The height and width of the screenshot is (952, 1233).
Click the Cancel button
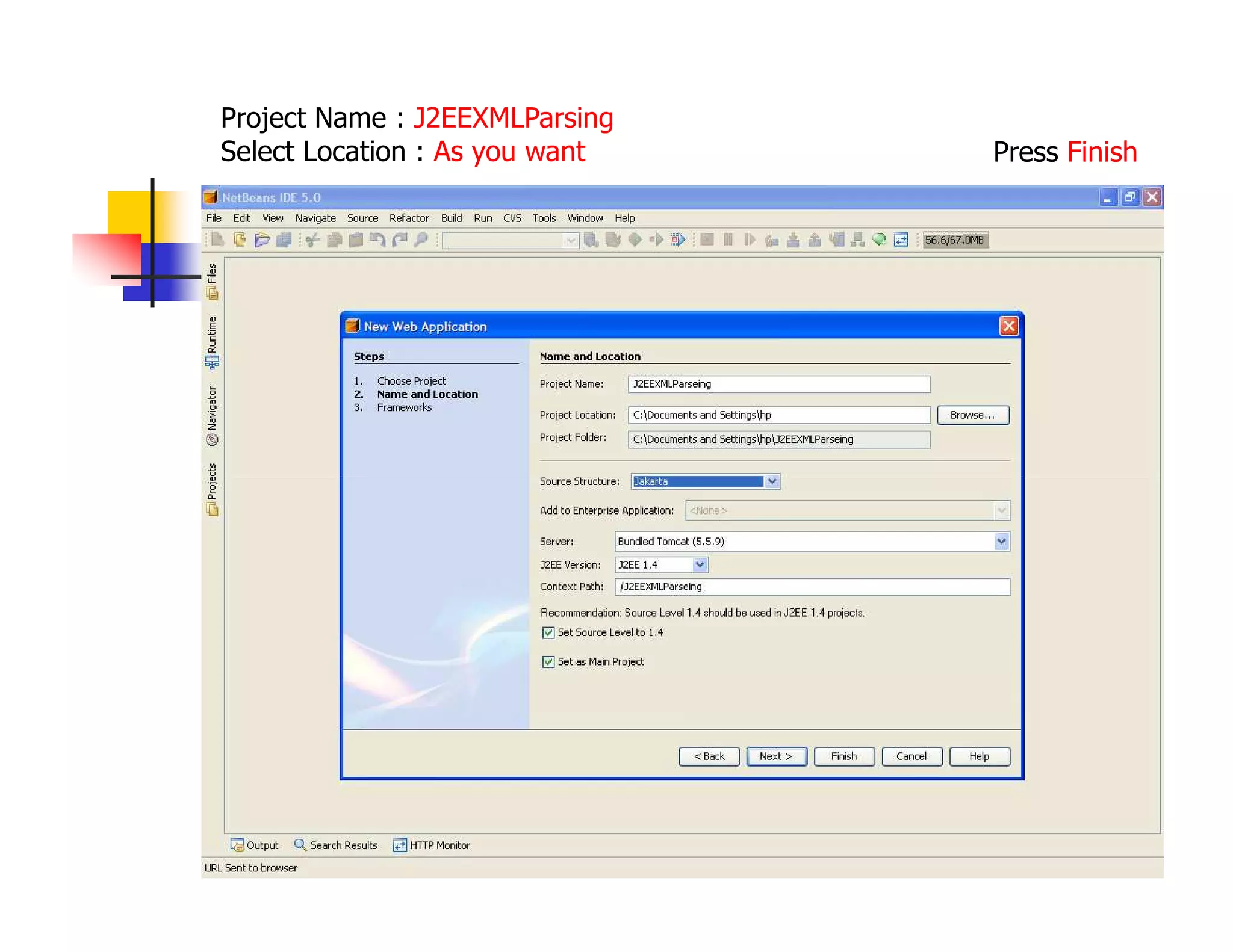[912, 756]
